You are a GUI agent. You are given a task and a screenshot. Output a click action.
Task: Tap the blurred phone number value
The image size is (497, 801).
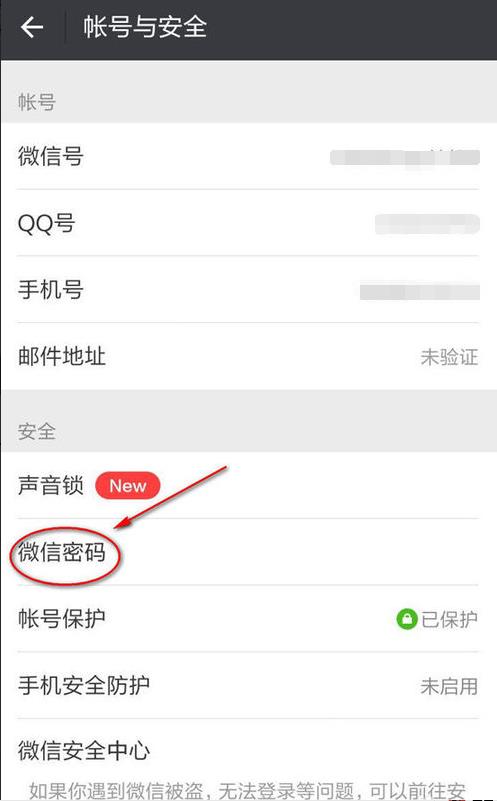pos(420,292)
